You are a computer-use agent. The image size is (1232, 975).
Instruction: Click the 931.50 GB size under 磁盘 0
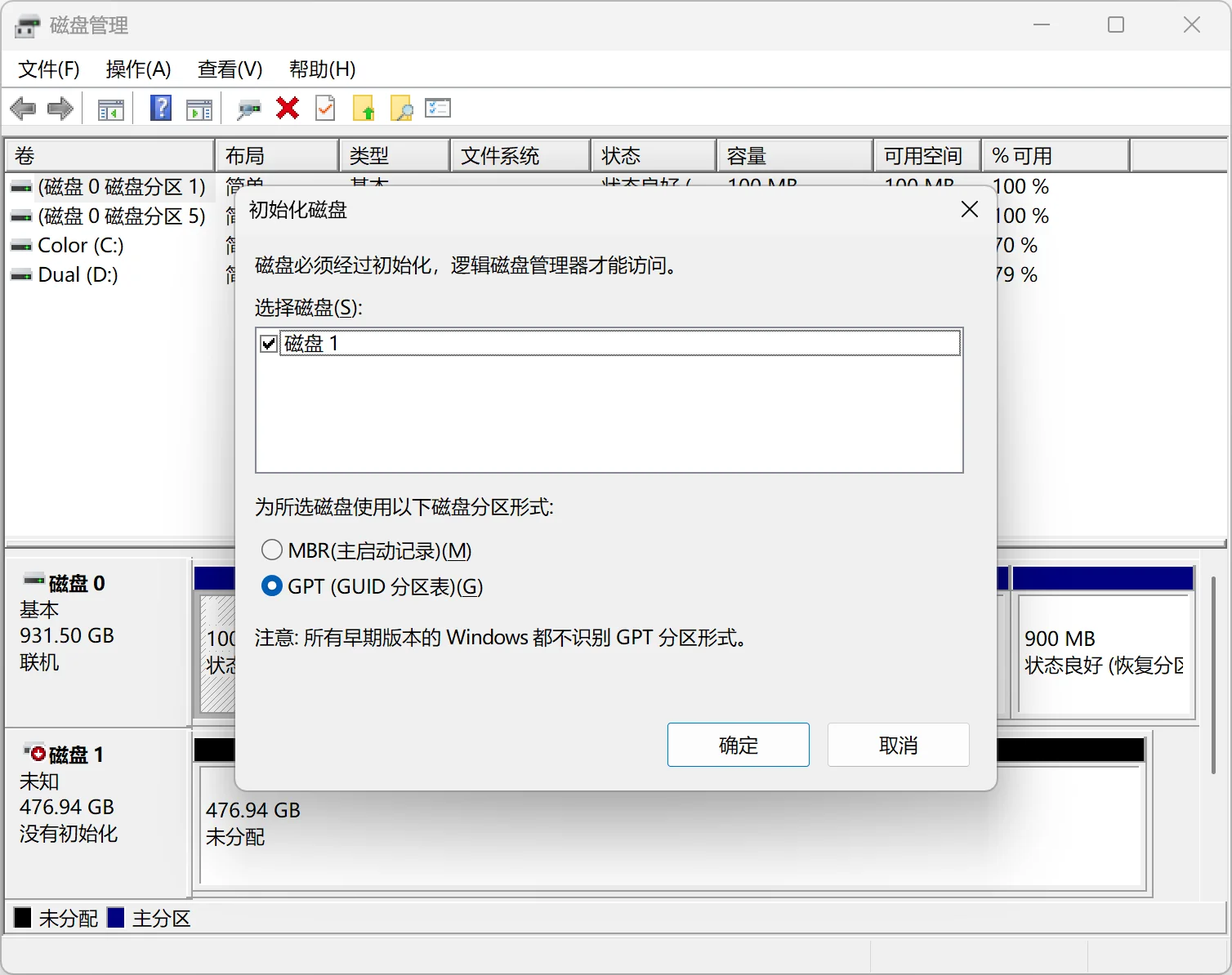pyautogui.click(x=67, y=635)
